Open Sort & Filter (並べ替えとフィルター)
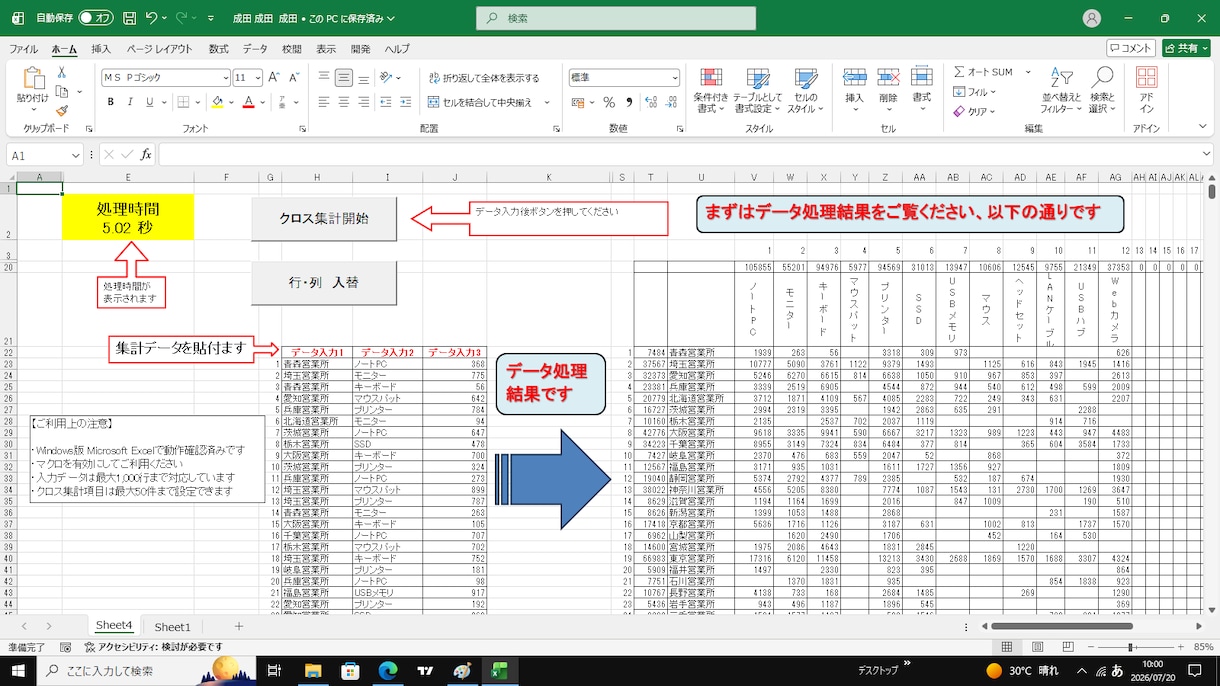The image size is (1220, 686). point(1061,91)
